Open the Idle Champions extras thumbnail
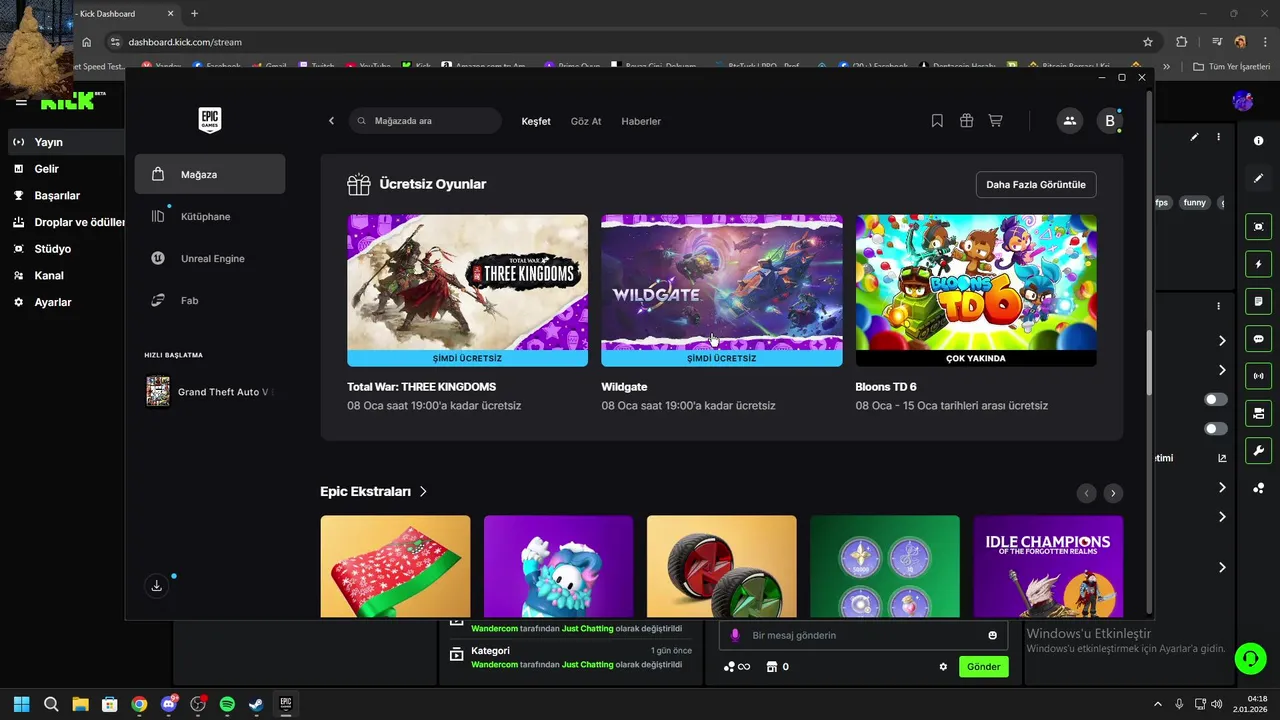This screenshot has height=720, width=1280. (x=1048, y=566)
